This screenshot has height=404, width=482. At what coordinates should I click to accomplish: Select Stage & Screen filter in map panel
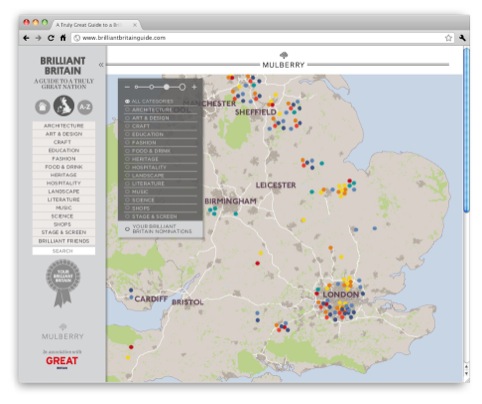point(161,217)
